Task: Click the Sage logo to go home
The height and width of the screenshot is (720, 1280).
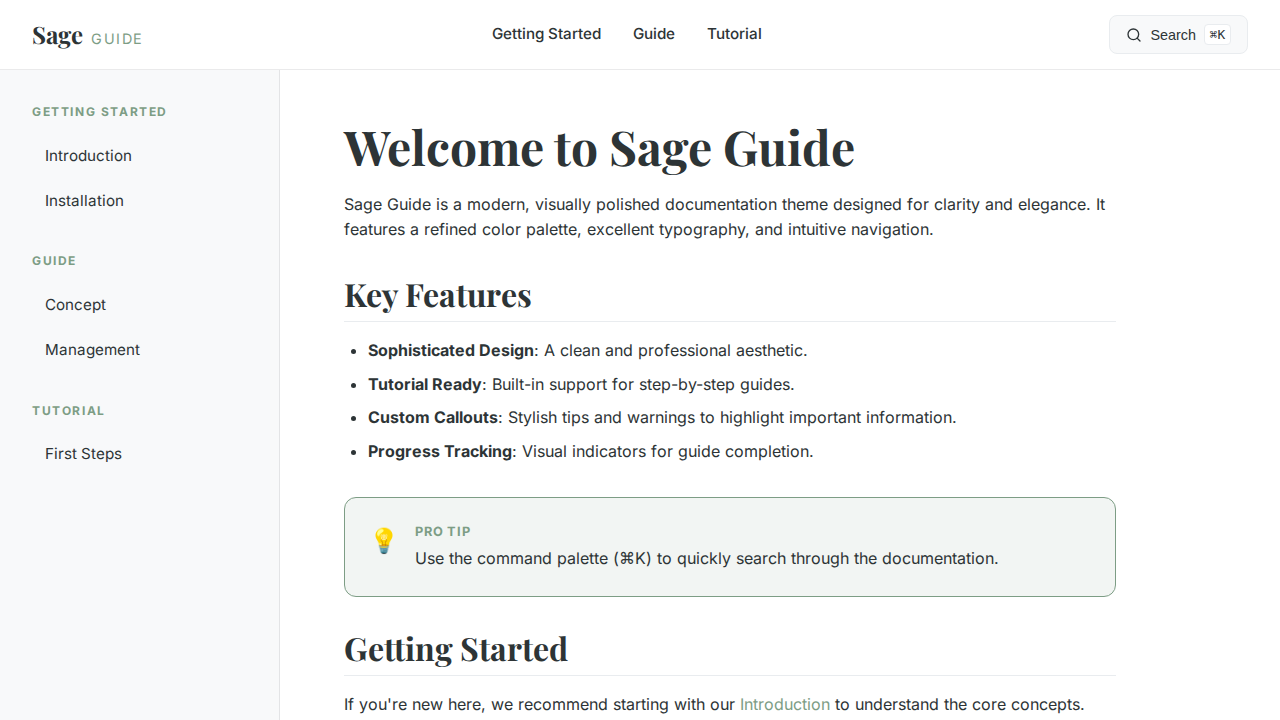Action: click(x=57, y=34)
